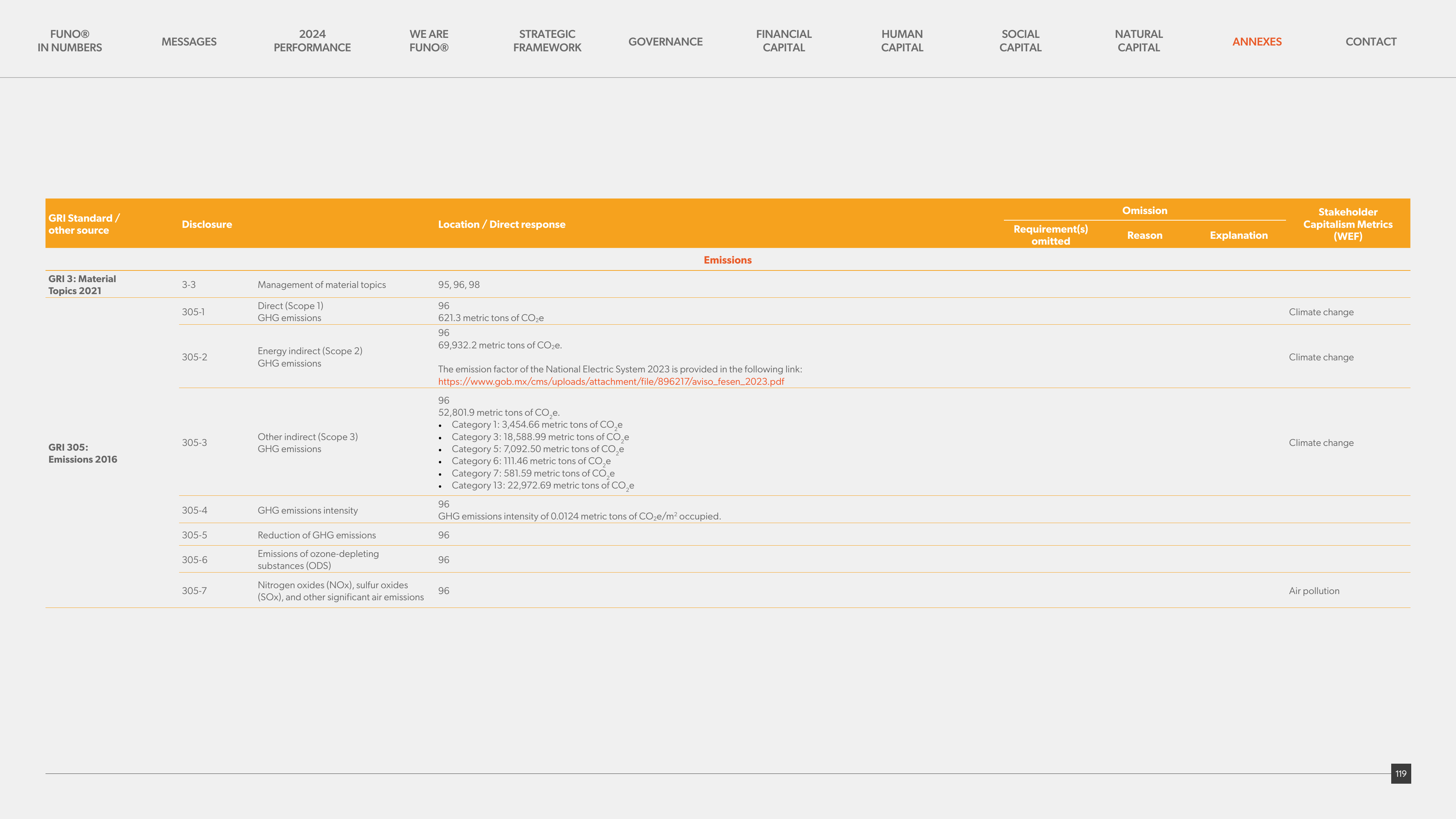Open the 2024 PERFORMANCE tab
The width and height of the screenshot is (1456, 819).
[312, 41]
